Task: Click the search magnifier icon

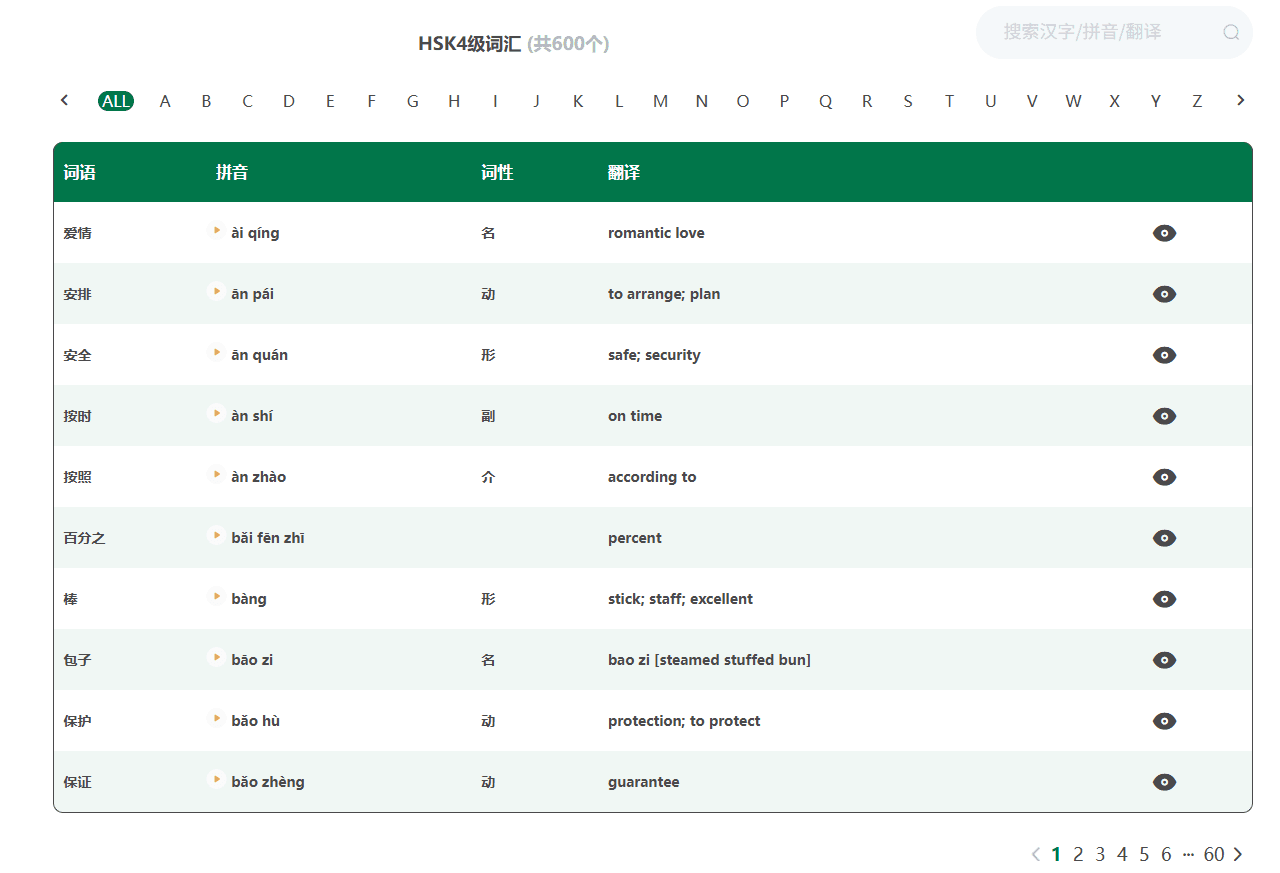Action: pyautogui.click(x=1231, y=32)
